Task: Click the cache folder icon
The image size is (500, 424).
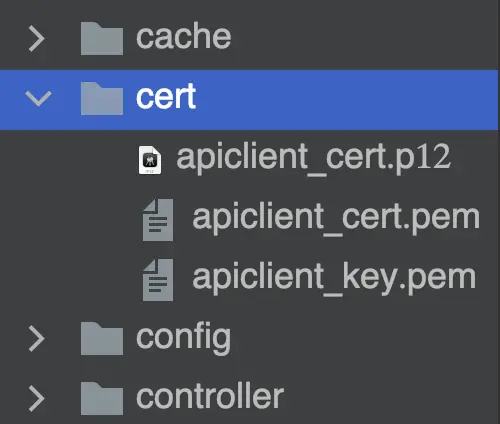Action: click(x=102, y=39)
